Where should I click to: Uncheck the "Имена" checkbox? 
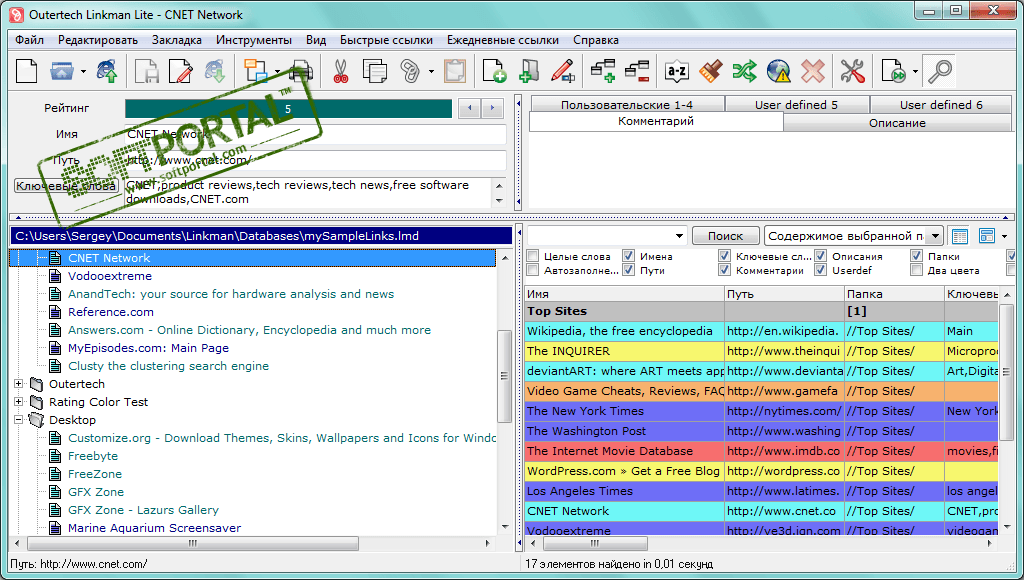tap(628, 256)
